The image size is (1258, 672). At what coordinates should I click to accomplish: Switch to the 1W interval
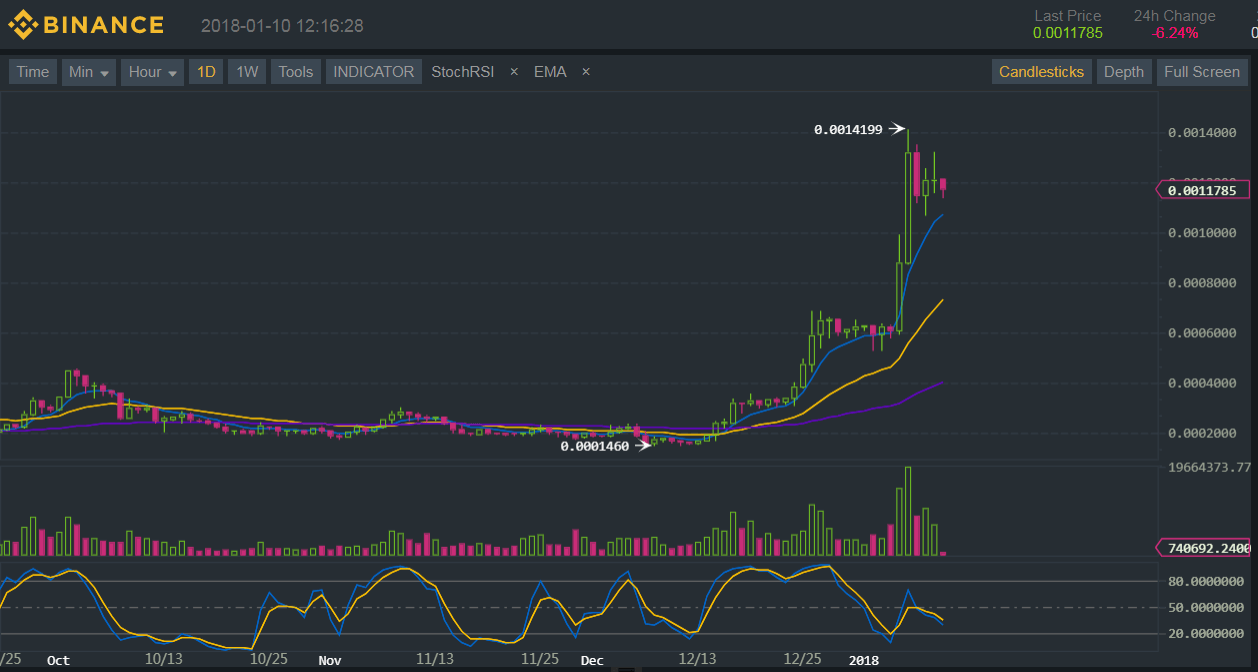point(247,72)
